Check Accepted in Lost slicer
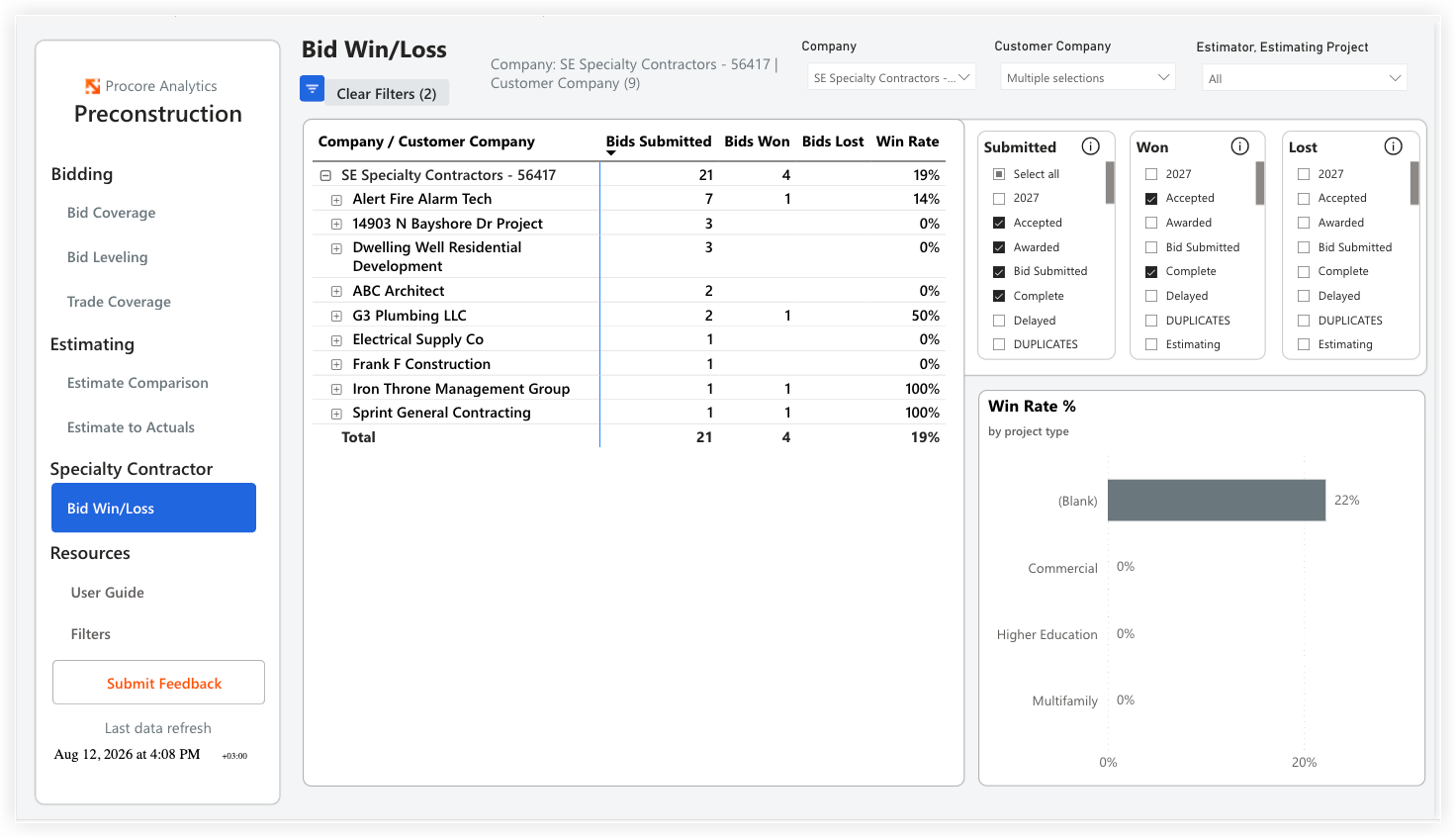1456x838 pixels. click(1304, 198)
